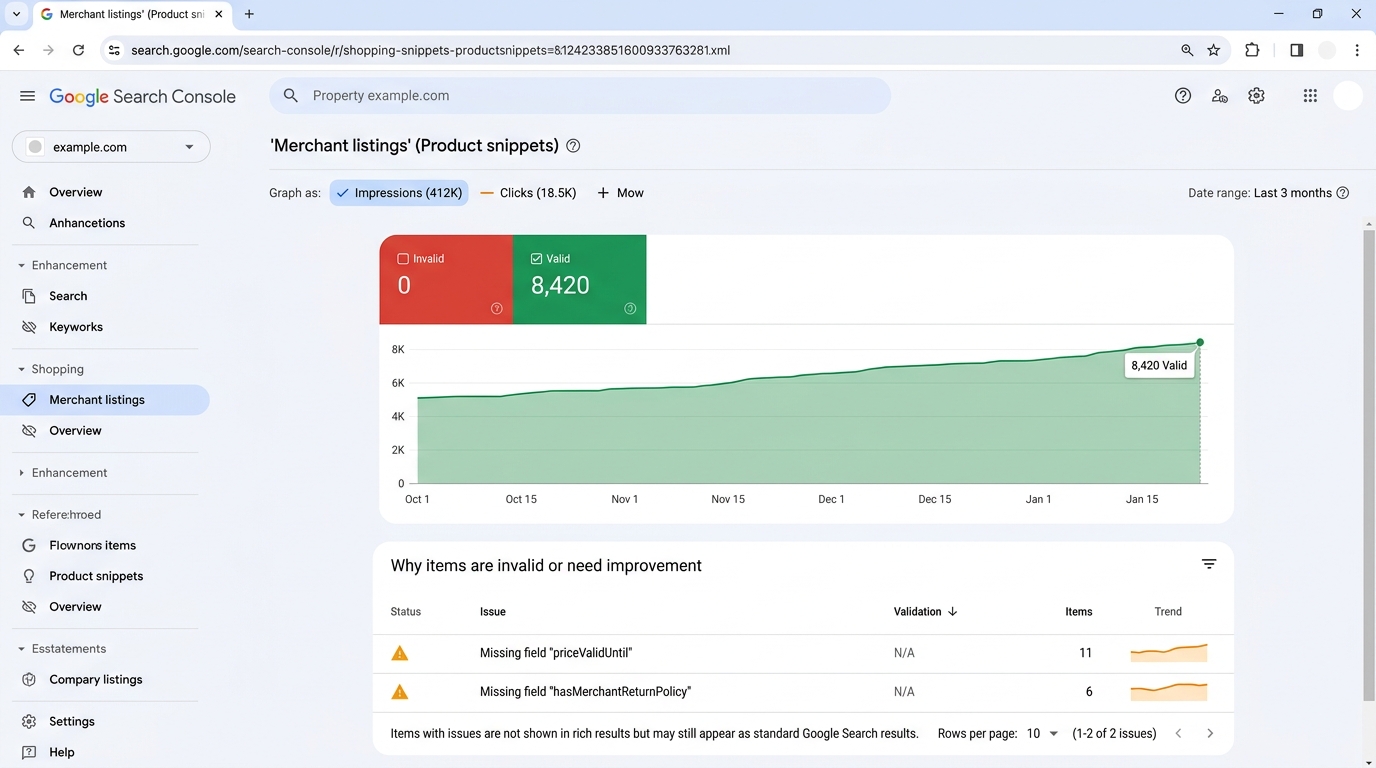Toggle the Clicks (18.5K) graph chip
Screen dimensions: 1376x768
528,193
